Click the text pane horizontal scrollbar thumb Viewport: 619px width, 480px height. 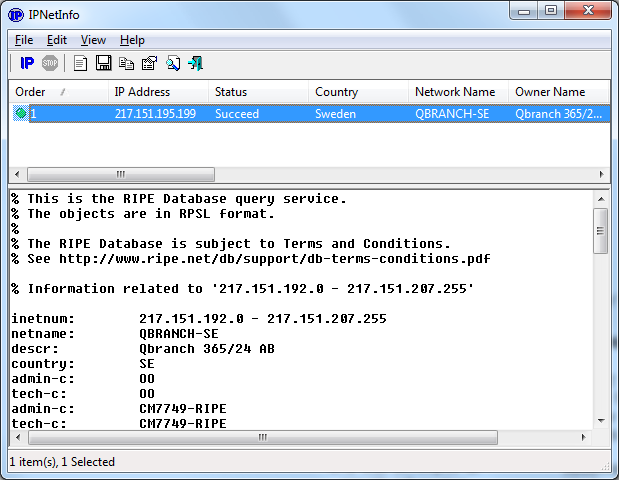click(x=263, y=437)
